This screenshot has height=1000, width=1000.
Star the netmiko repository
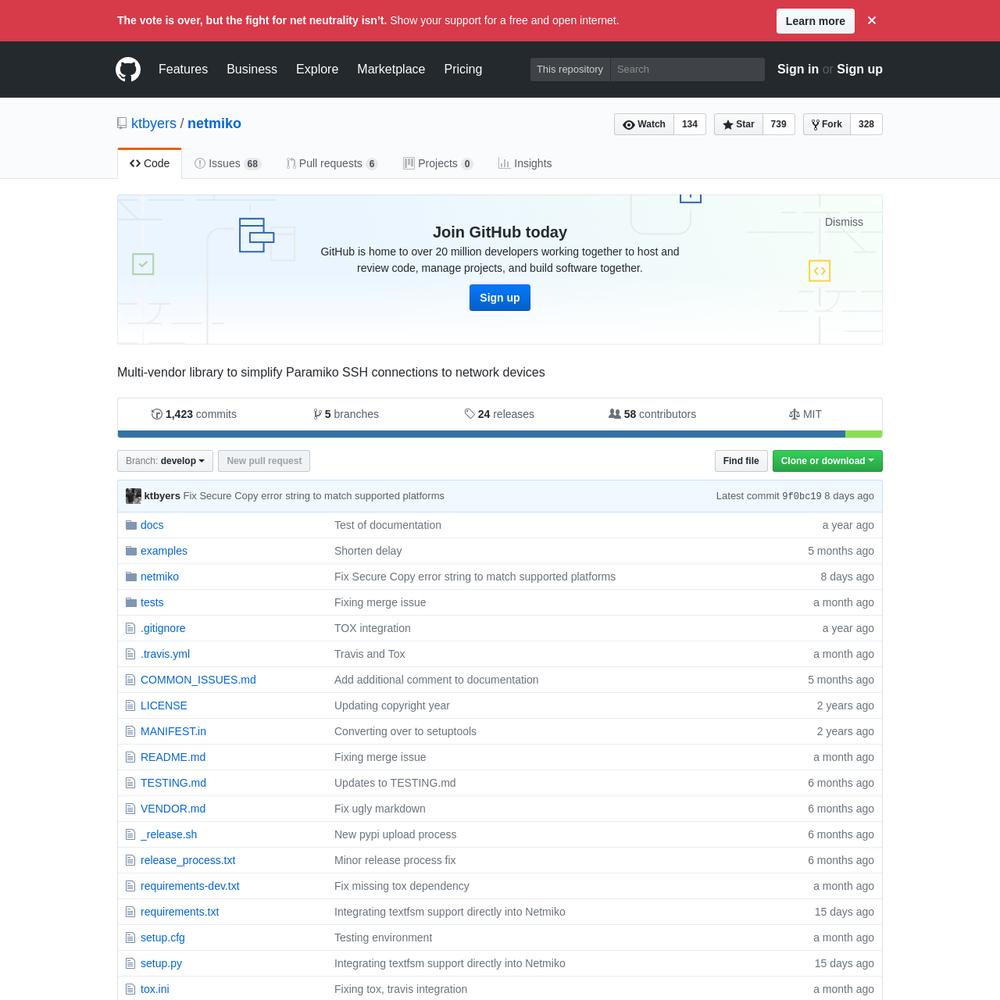[738, 124]
